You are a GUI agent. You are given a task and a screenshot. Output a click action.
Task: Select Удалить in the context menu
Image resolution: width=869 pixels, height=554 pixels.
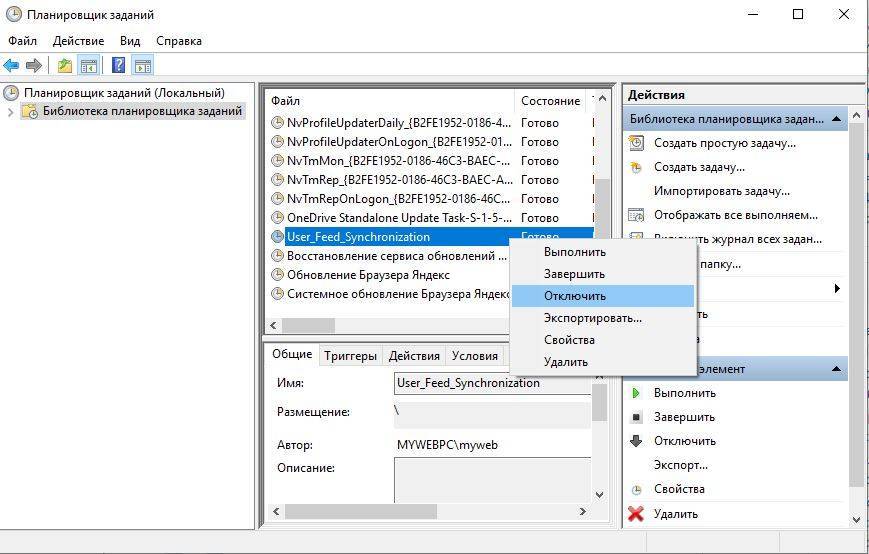[565, 362]
